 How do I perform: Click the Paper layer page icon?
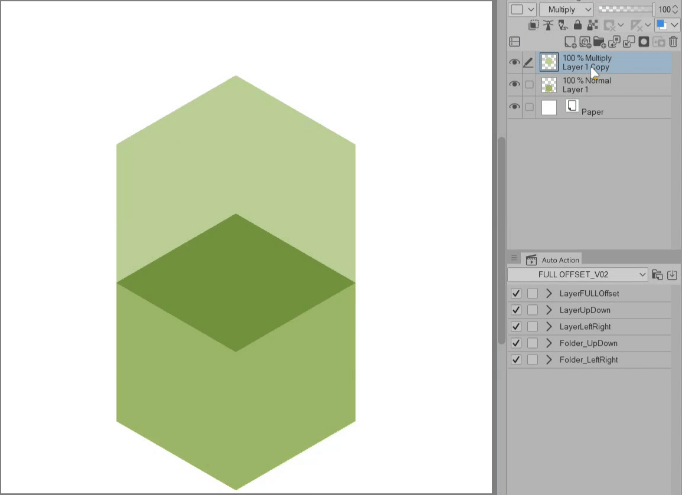572,106
